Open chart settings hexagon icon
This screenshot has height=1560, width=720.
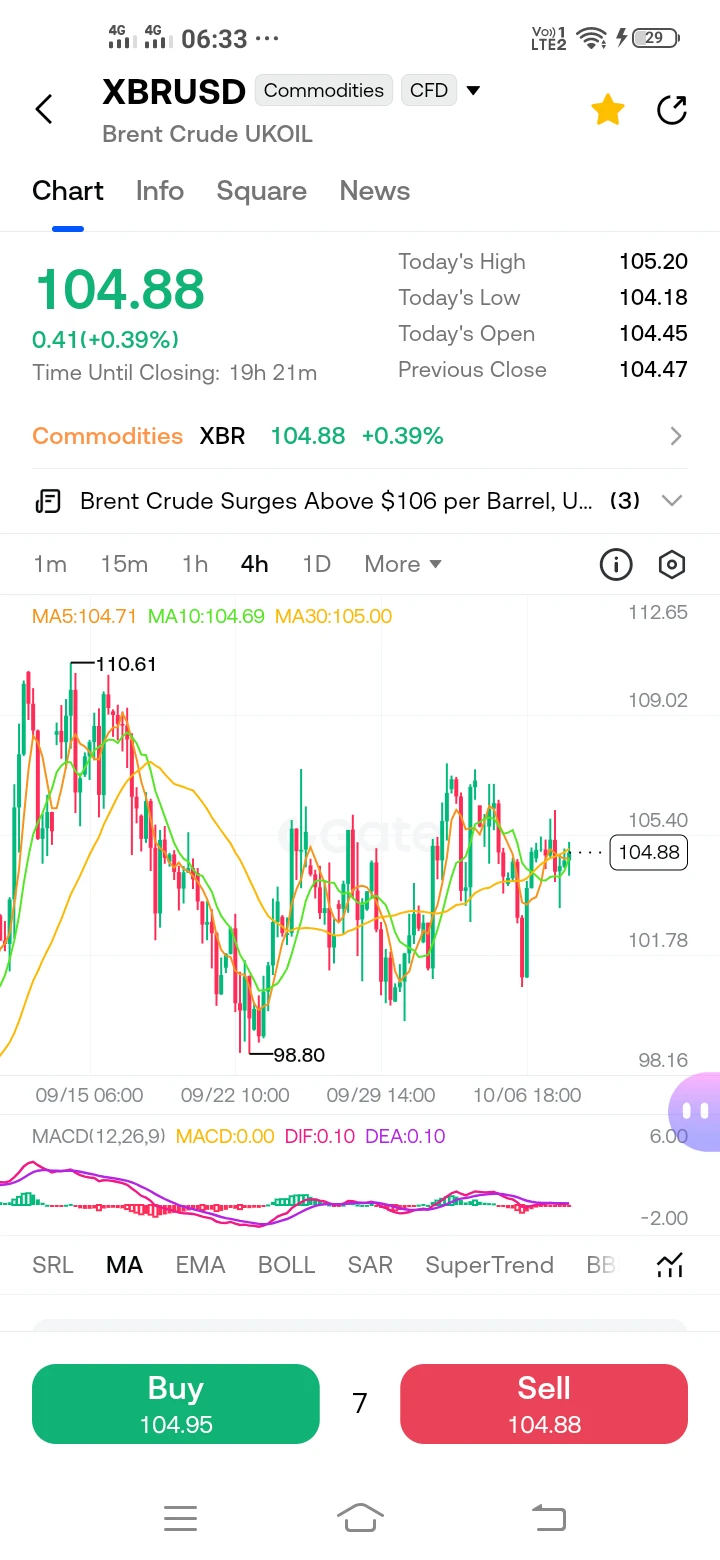pyautogui.click(x=672, y=565)
